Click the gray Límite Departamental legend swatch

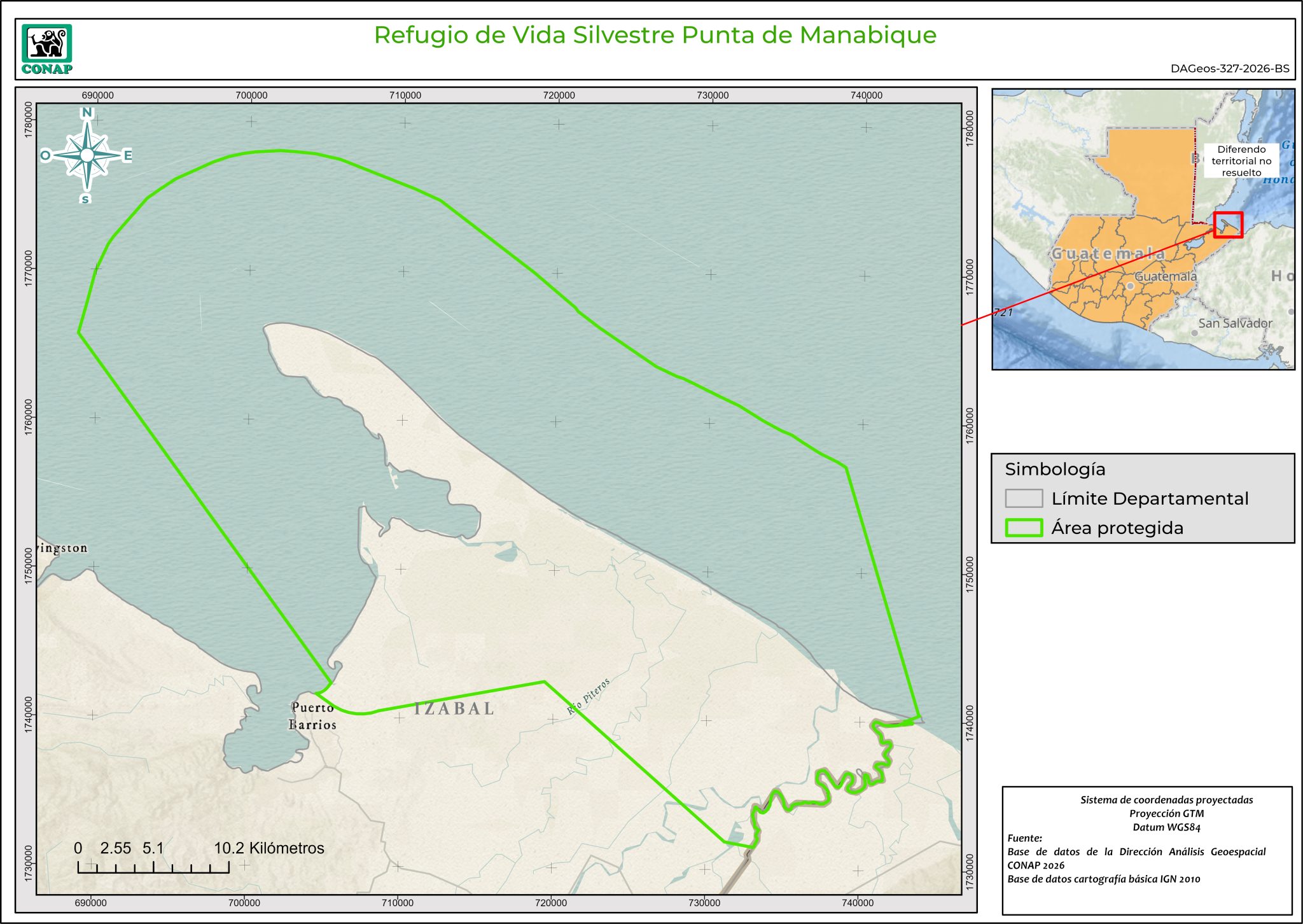(x=1023, y=498)
